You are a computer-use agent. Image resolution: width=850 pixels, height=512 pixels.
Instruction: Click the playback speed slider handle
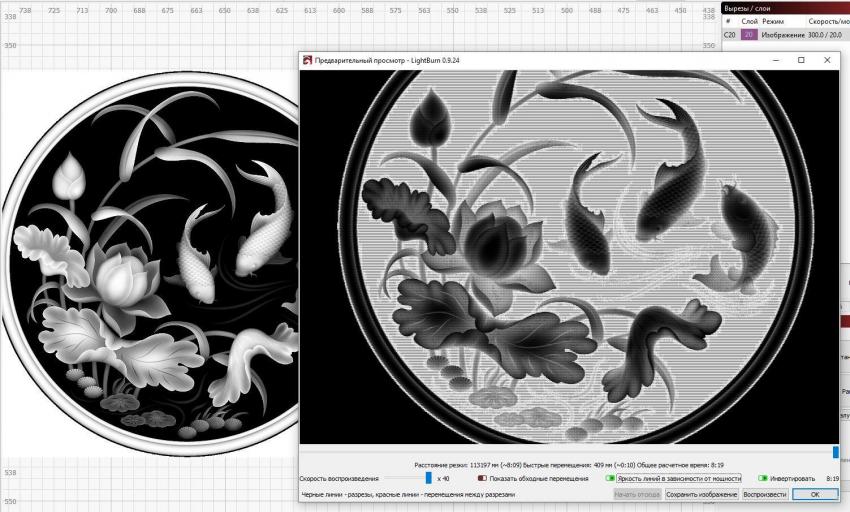(429, 479)
